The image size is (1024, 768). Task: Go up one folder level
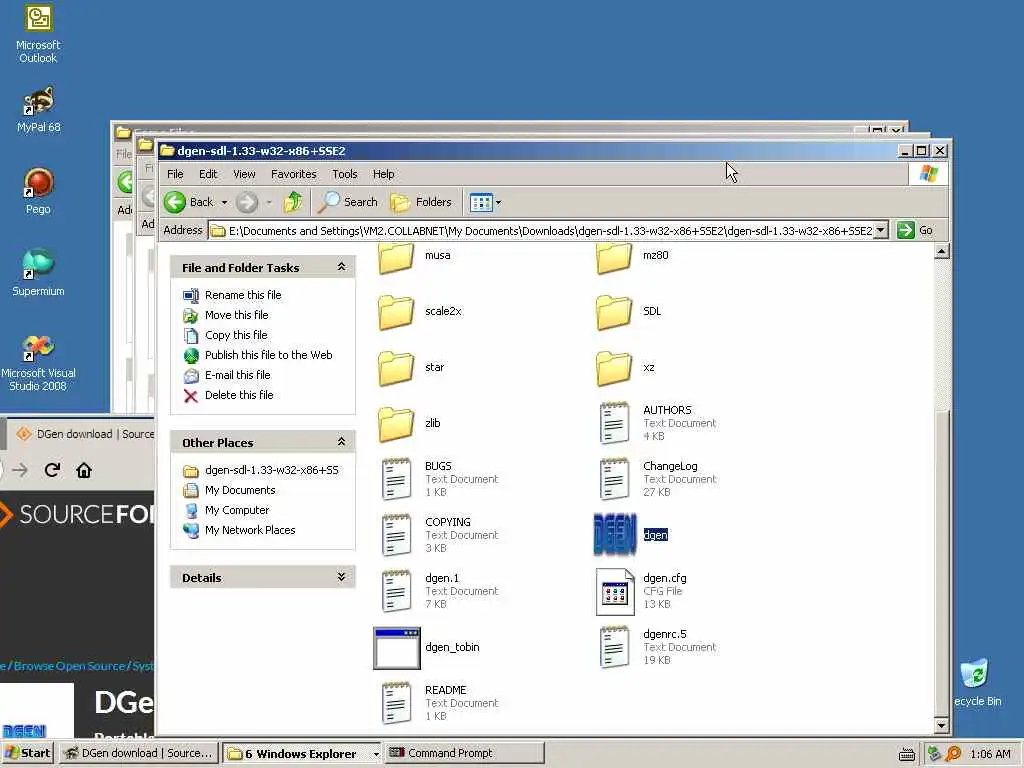293,202
